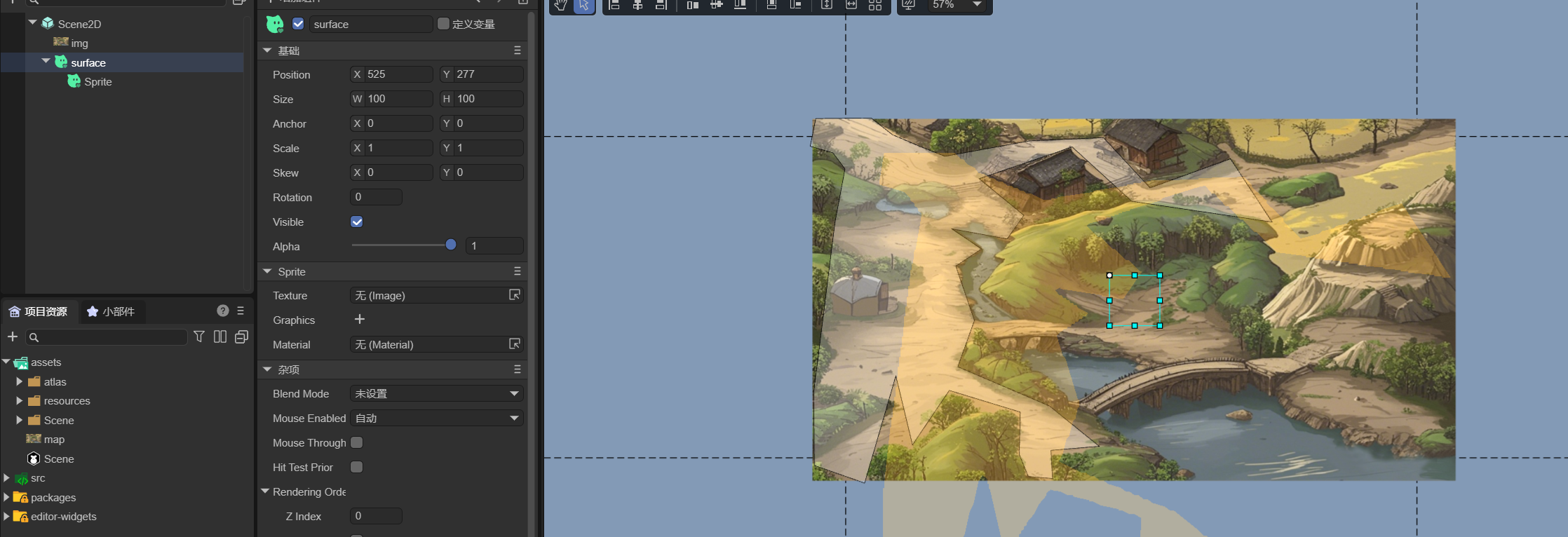Image resolution: width=1568 pixels, height=537 pixels.
Task: Expand the packages folder
Action: tap(6, 497)
